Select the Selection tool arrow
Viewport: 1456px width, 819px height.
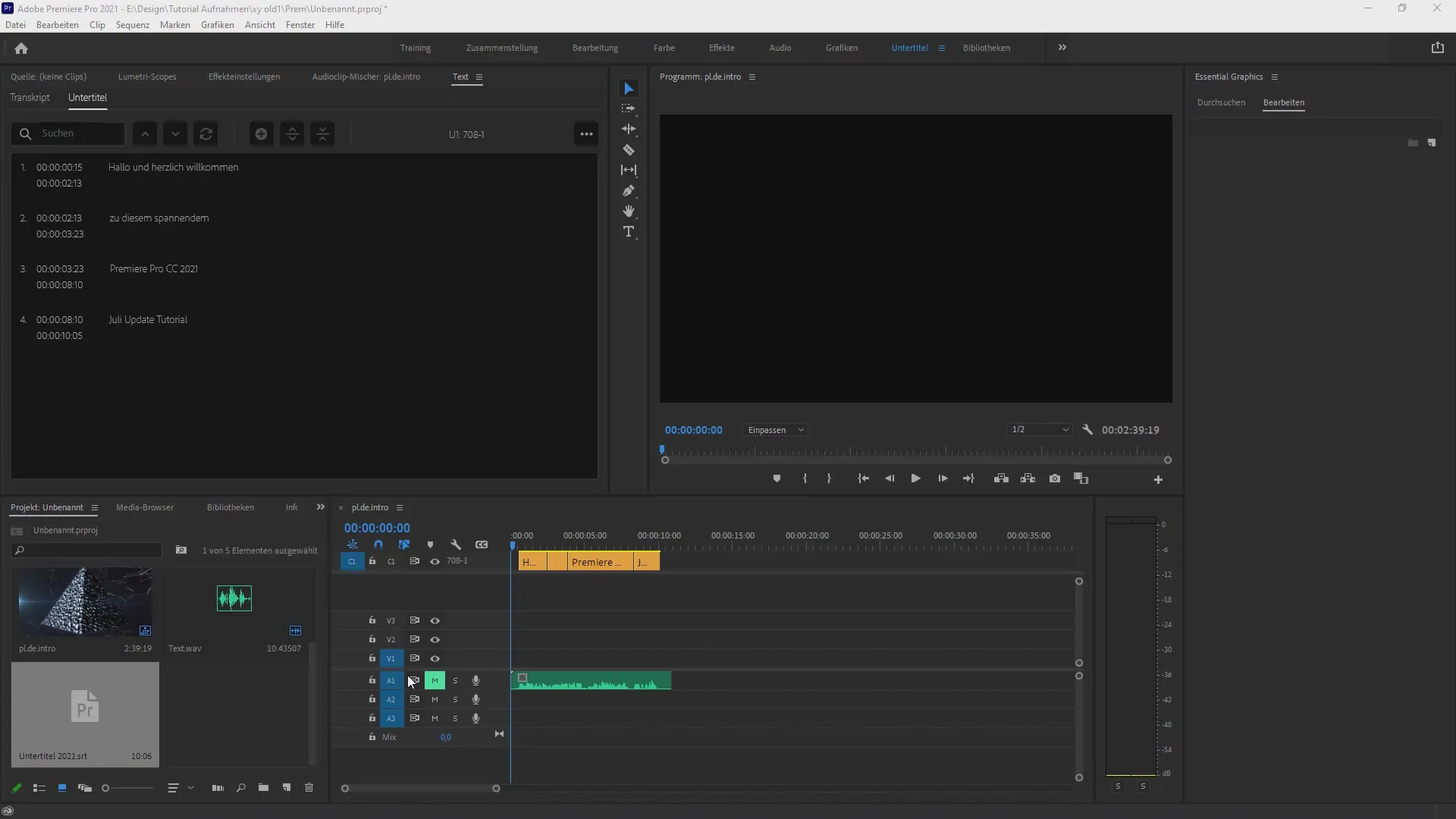(x=628, y=89)
